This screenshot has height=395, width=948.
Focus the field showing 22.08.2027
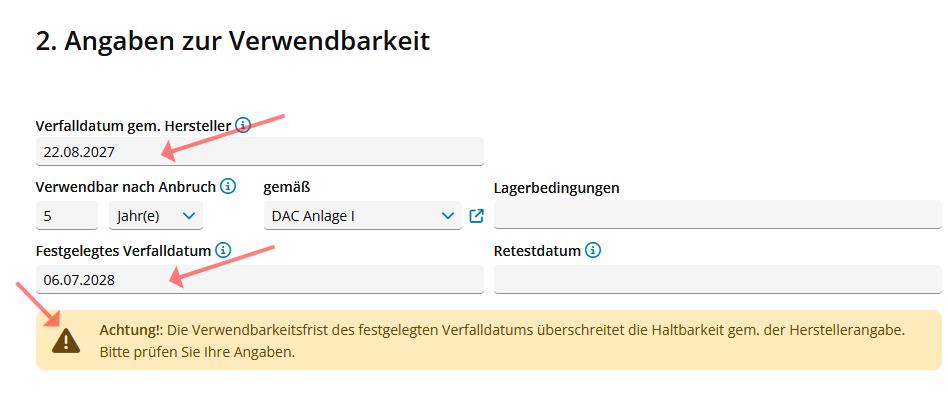[259, 152]
